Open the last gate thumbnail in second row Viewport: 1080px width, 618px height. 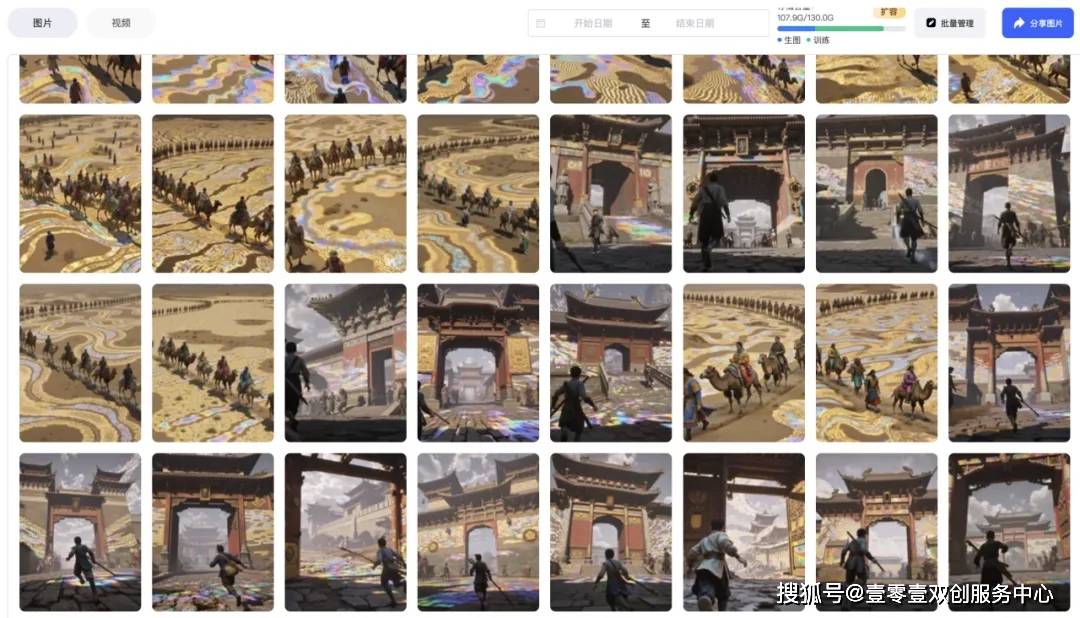click(x=1009, y=193)
